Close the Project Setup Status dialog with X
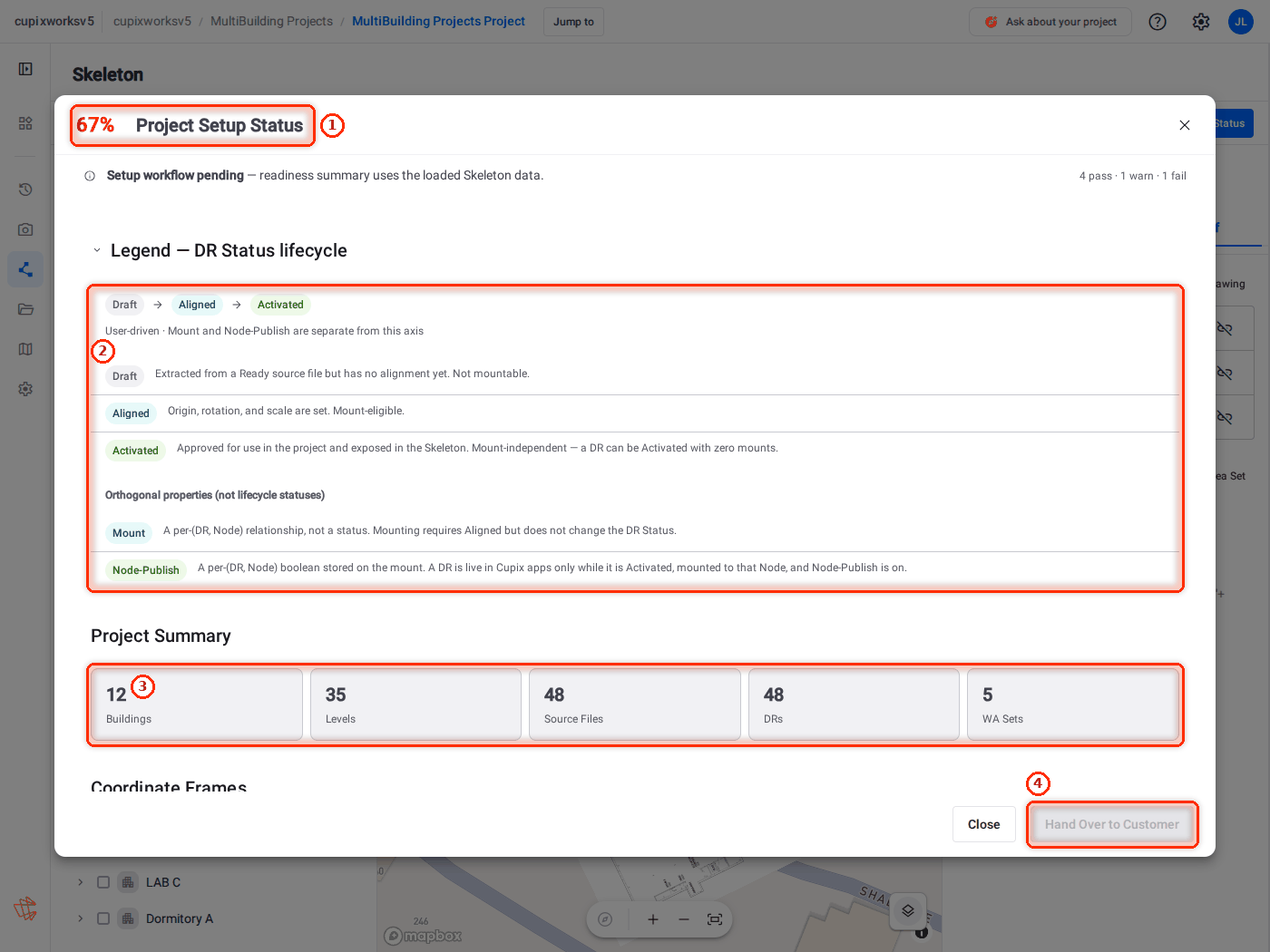 click(1185, 125)
